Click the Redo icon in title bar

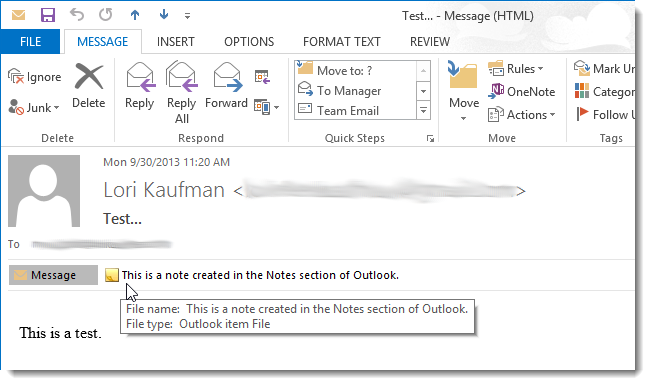click(x=105, y=15)
